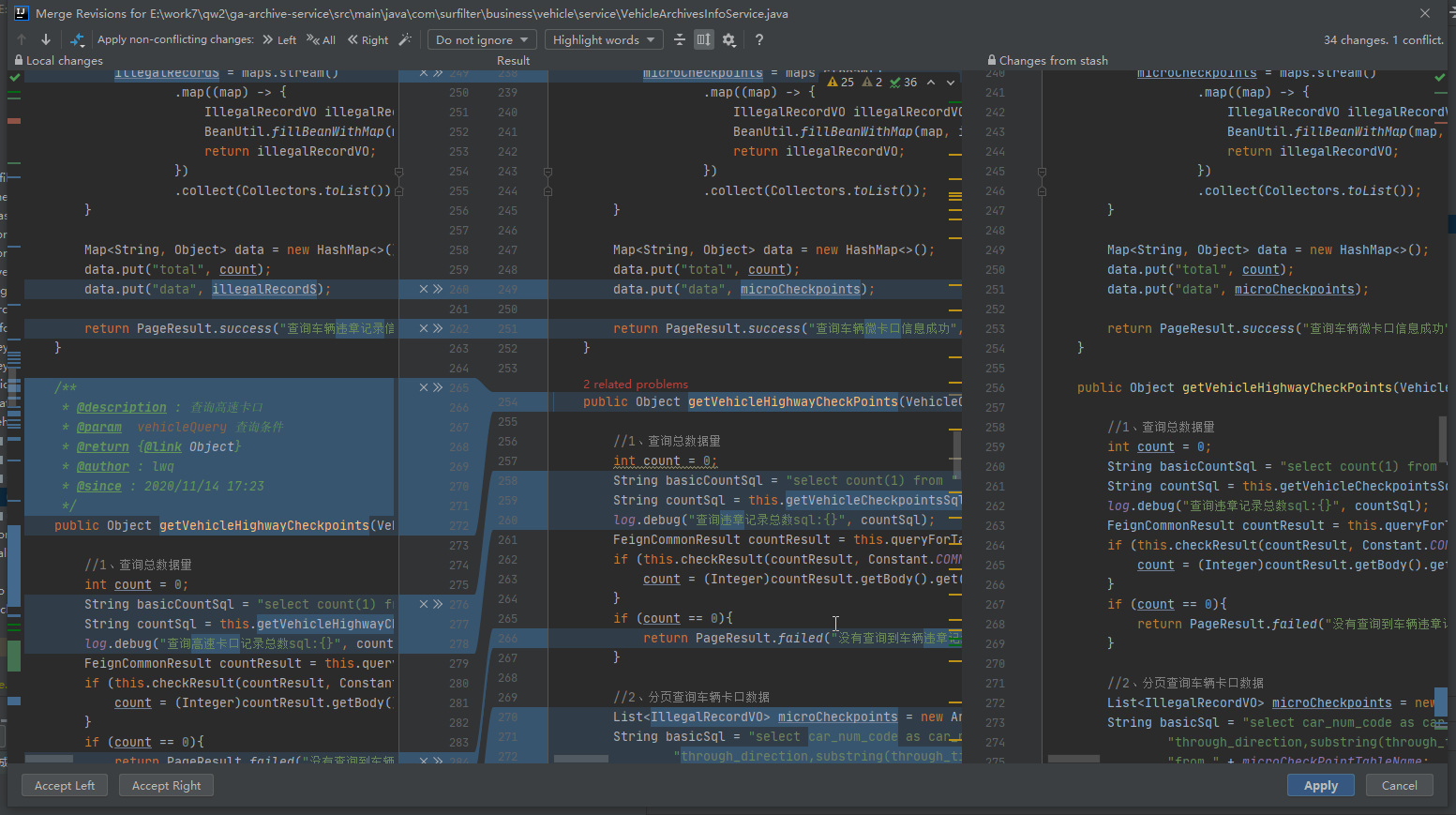The width and height of the screenshot is (1456, 815).
Task: Click 'int count = 0;' in result pane
Action: [666, 460]
